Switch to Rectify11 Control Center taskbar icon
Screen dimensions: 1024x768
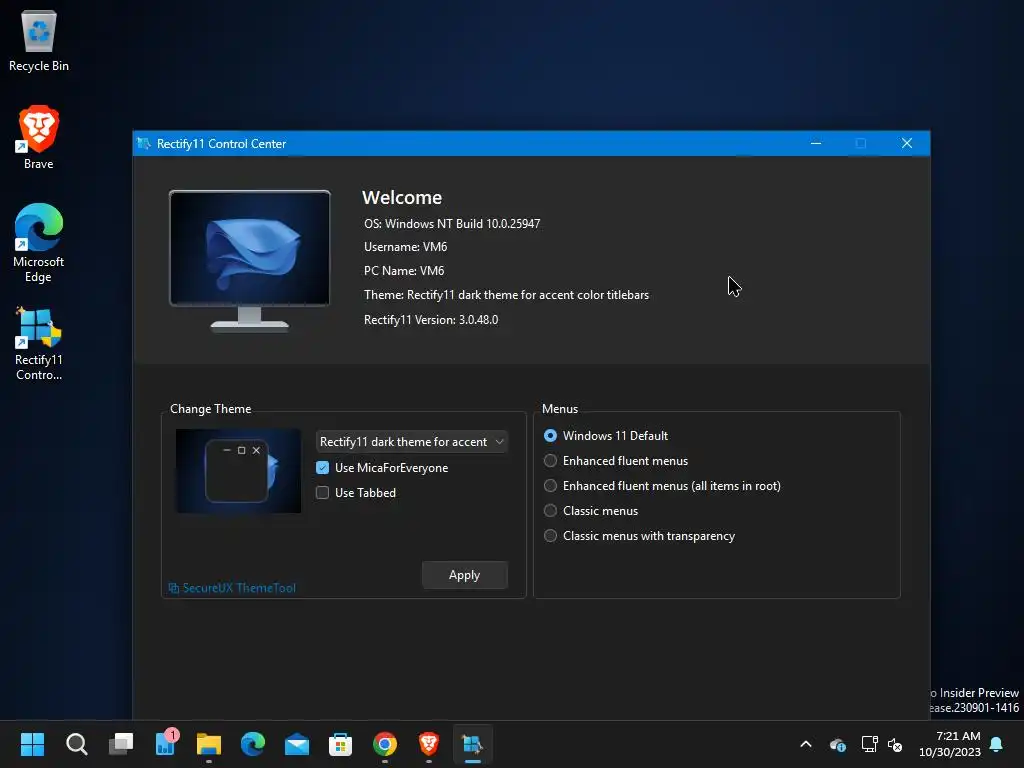click(472, 744)
